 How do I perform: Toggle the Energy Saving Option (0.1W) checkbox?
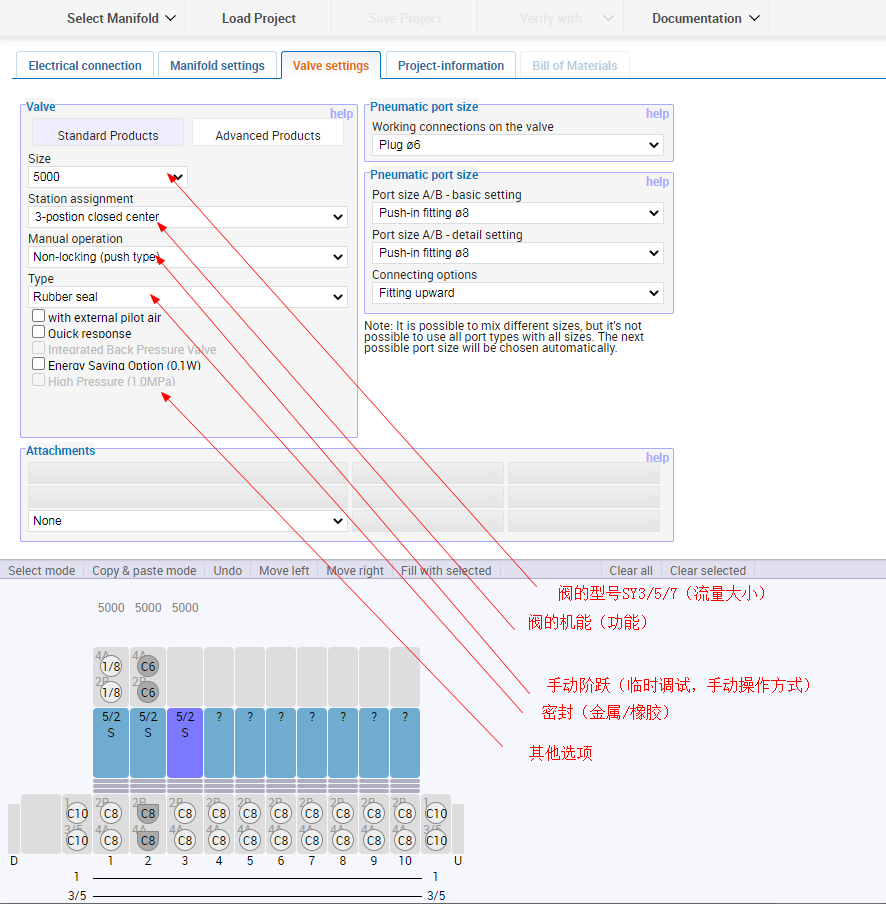[38, 364]
